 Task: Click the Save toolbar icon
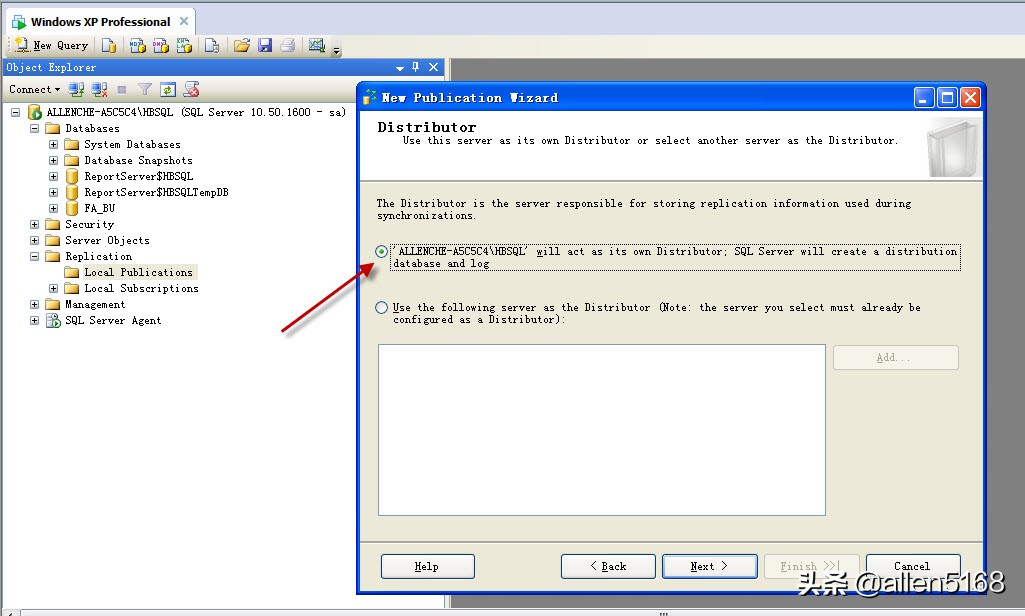pos(265,44)
